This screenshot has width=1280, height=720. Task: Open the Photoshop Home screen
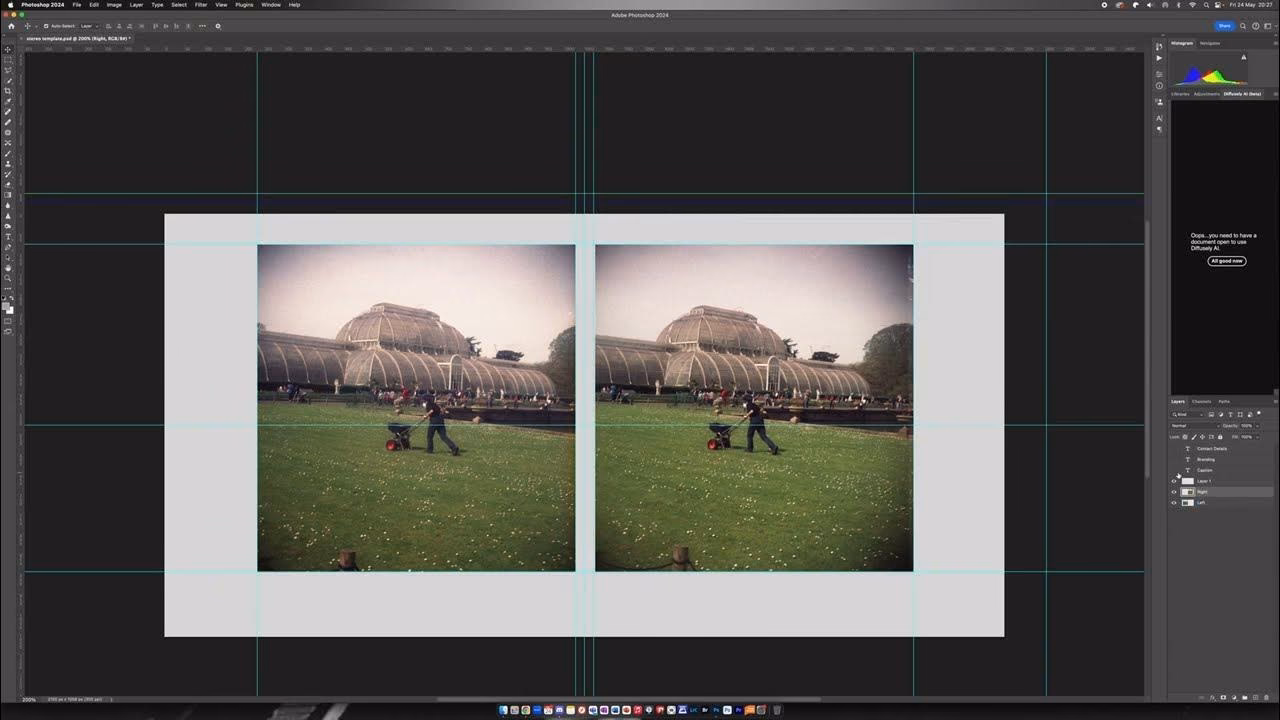coord(12,26)
